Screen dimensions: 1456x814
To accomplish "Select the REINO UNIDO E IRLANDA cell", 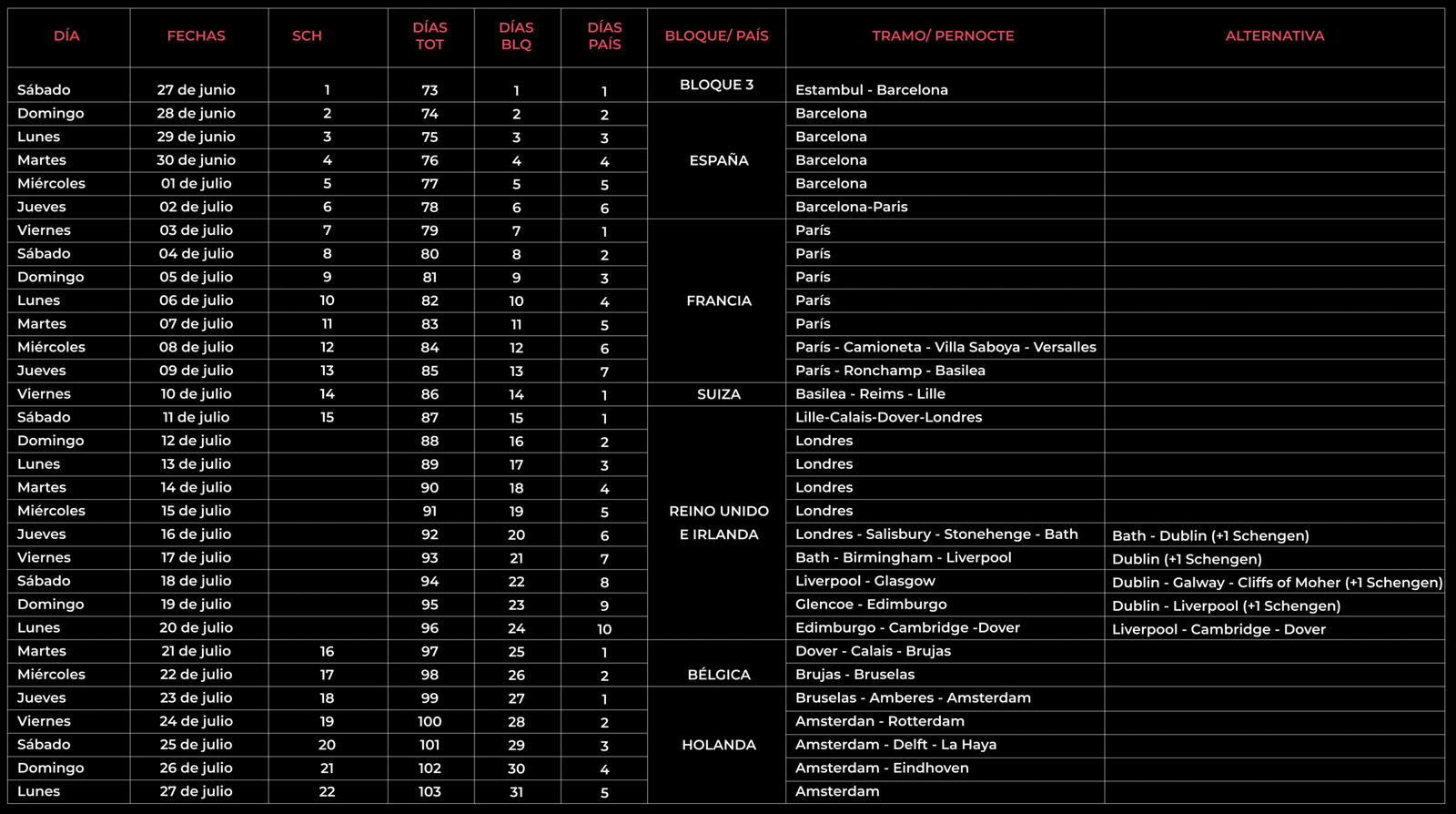I will 718,523.
